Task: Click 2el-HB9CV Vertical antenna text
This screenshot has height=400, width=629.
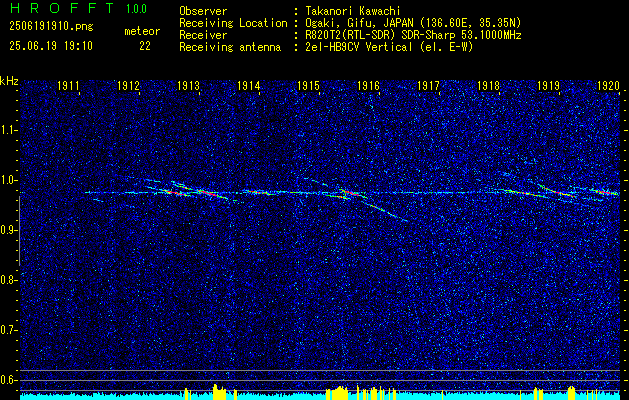Action: coord(388,47)
